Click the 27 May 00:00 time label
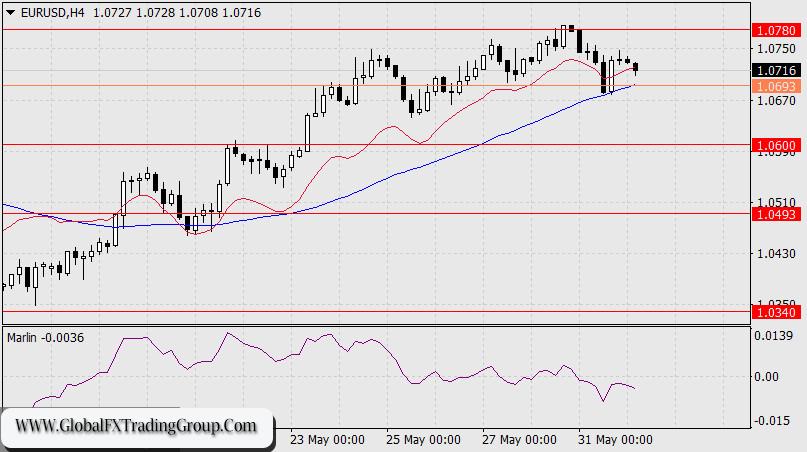807x452 pixels. [x=519, y=440]
